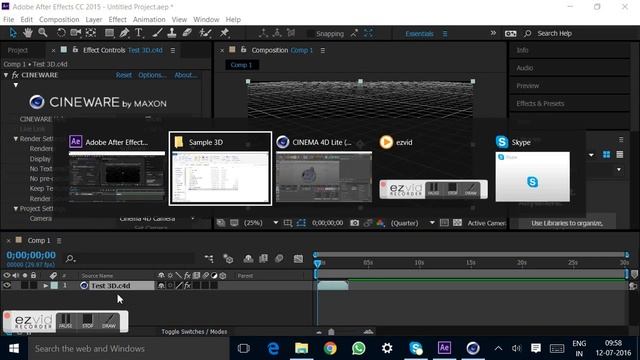640x360 pixels.
Task: Select the Pan Behind anchor tool
Action: pos(91,33)
